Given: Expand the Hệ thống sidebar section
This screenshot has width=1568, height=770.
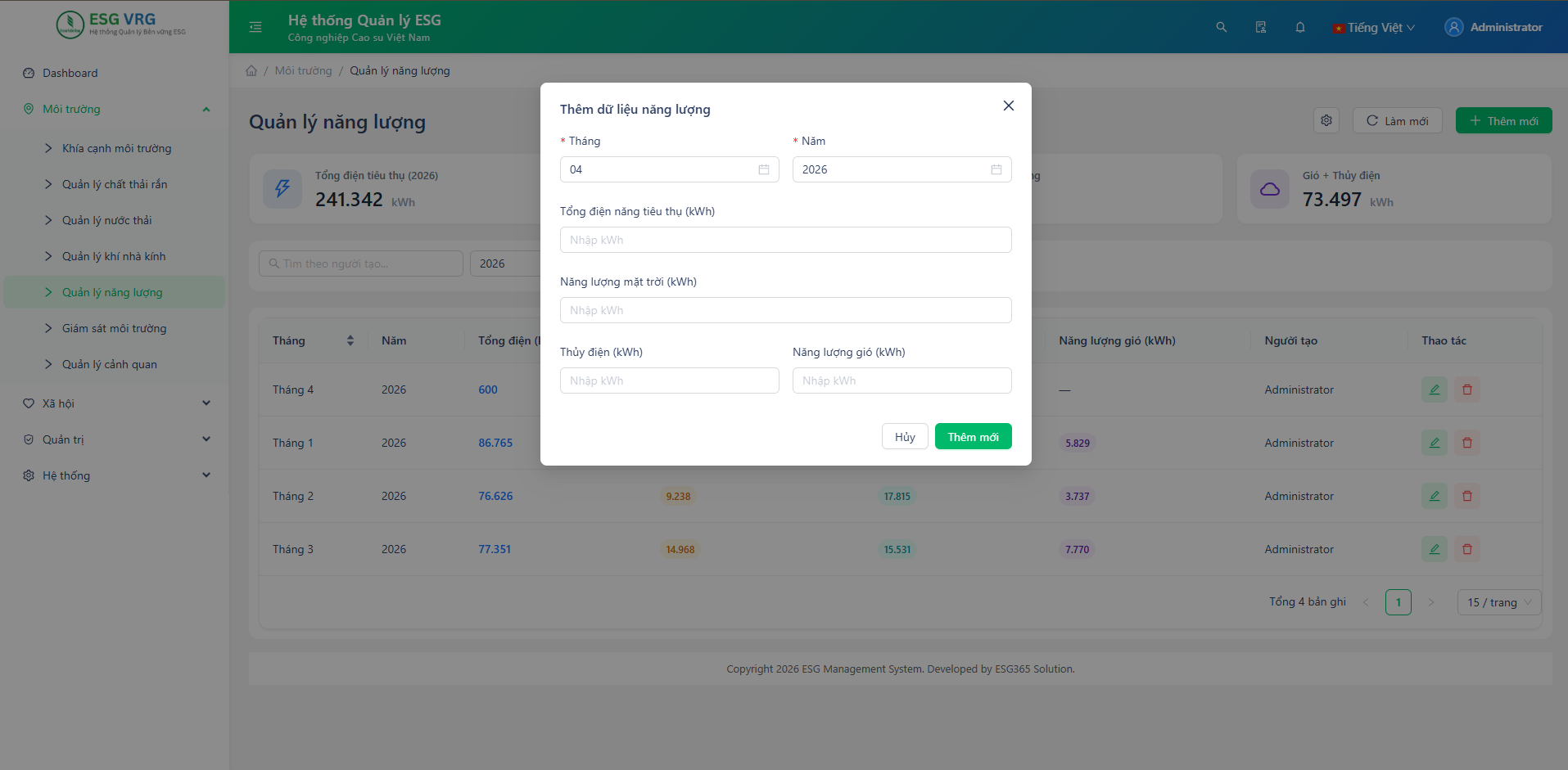Looking at the screenshot, I should [115, 475].
